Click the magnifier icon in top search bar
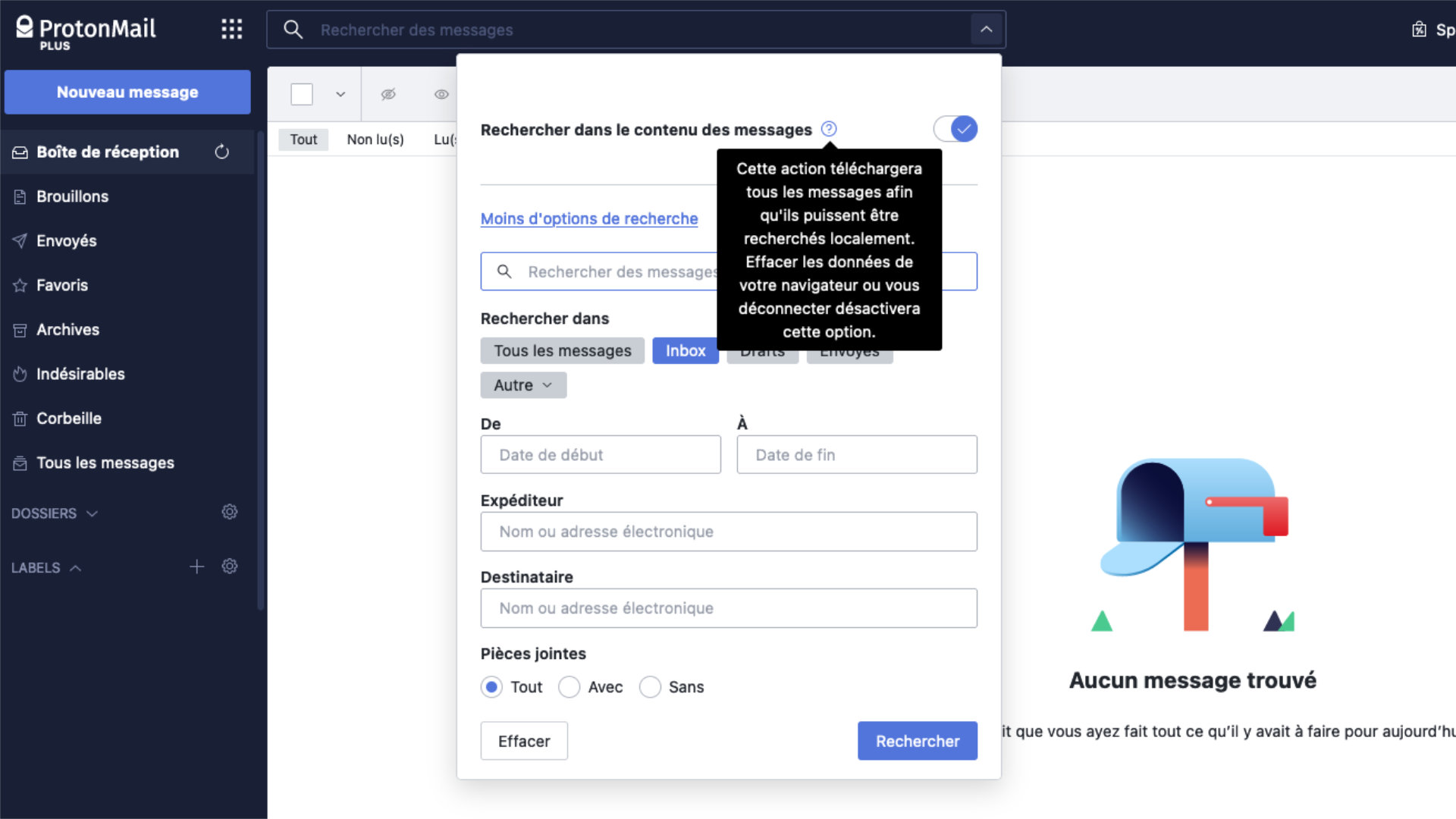This screenshot has height=819, width=1456. [x=293, y=30]
